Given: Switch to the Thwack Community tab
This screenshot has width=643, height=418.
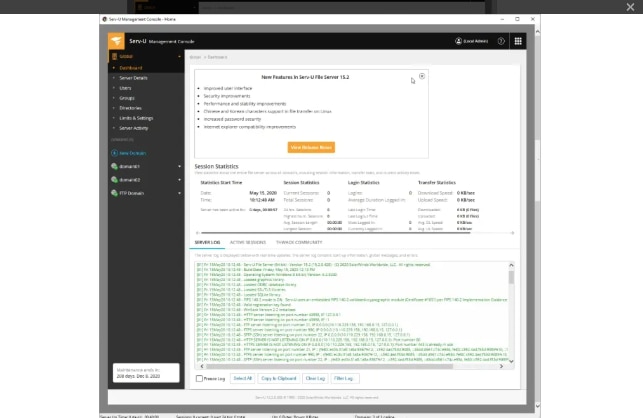Looking at the screenshot, I should [299, 242].
